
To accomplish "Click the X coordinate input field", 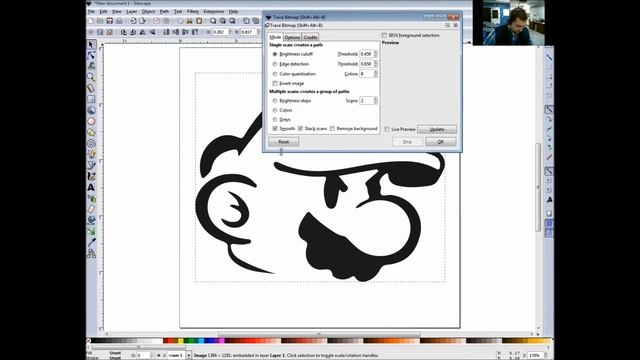I will point(221,32).
